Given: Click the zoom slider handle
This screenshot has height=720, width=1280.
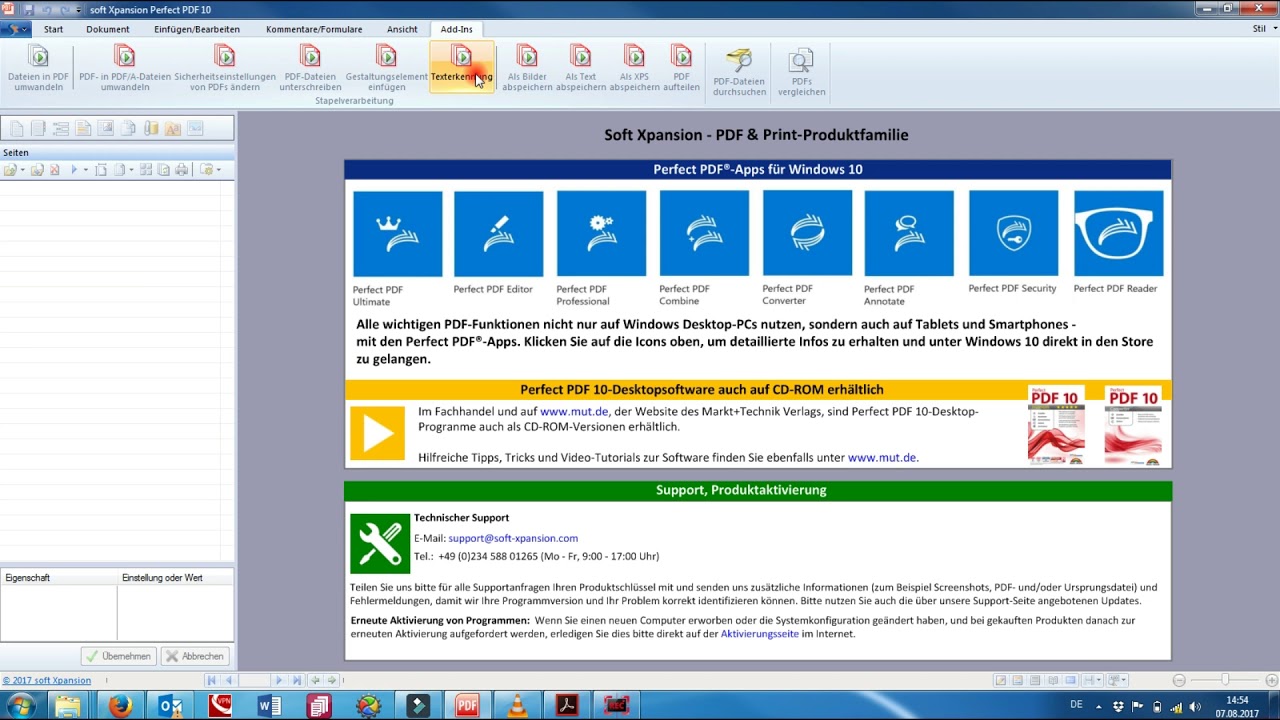Looking at the screenshot, I should [x=1225, y=681].
